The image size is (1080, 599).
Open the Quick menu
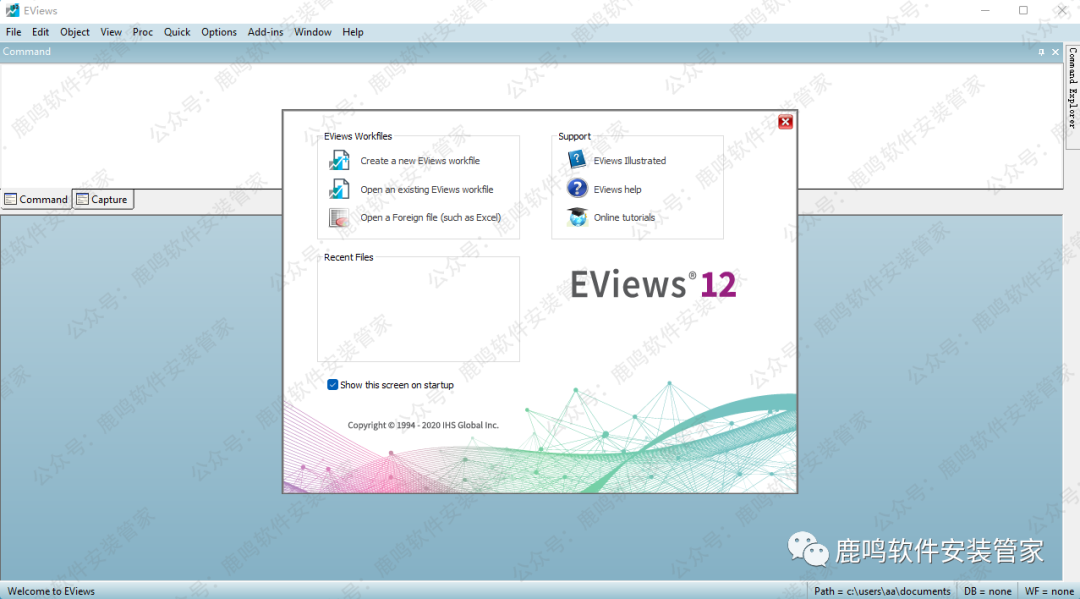click(x=177, y=32)
